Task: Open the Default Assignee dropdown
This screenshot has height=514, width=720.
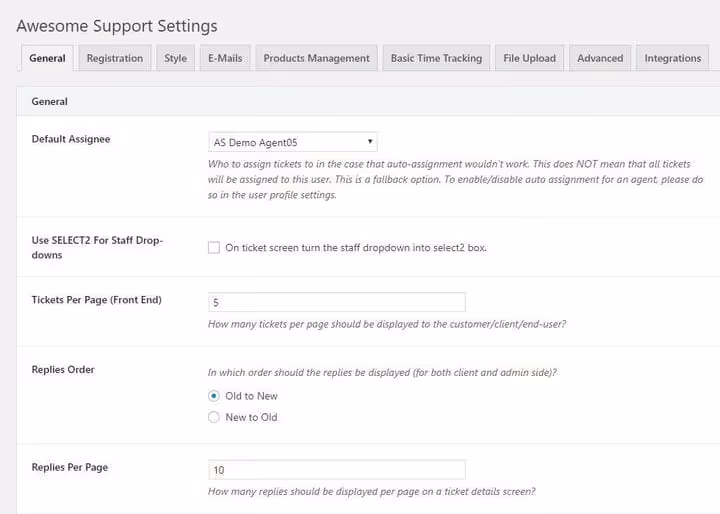Action: point(292,142)
